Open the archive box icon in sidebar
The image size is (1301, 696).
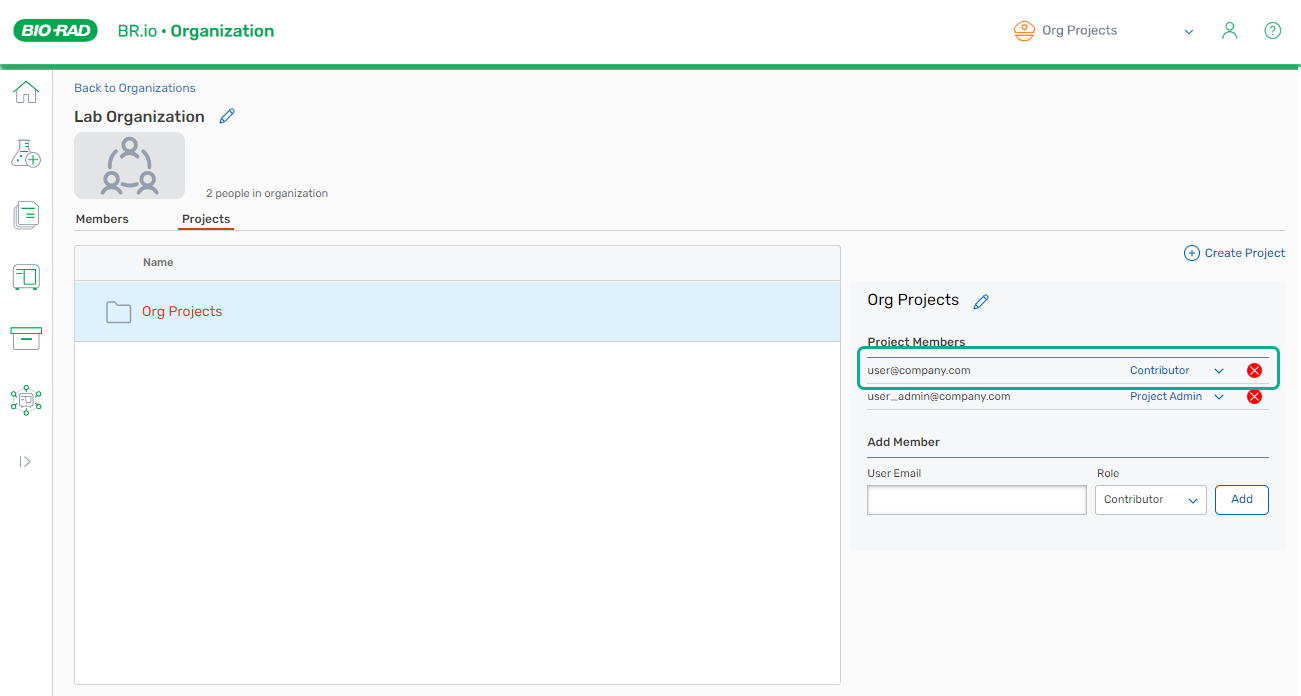(26, 338)
